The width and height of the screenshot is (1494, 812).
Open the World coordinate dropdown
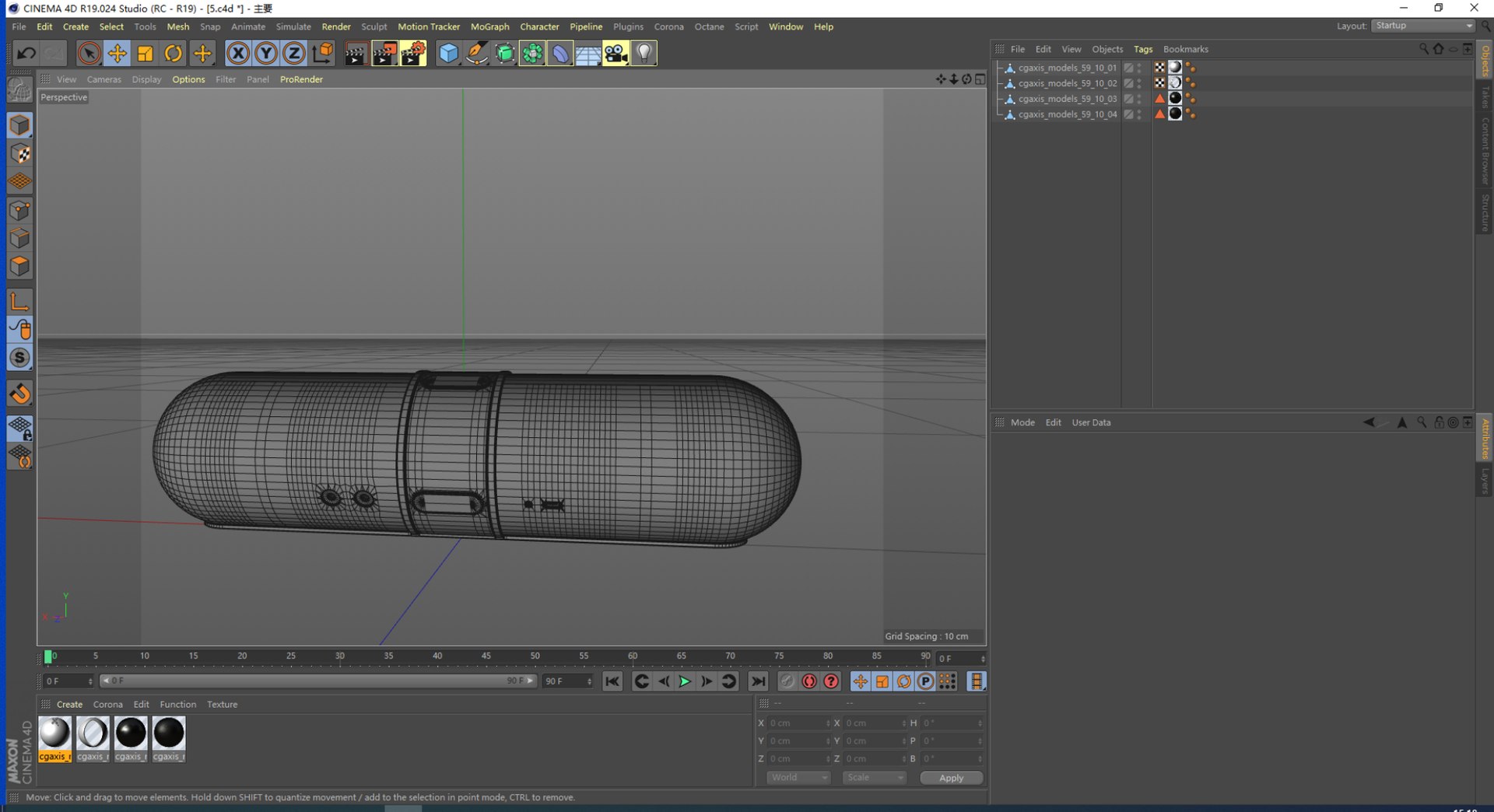coord(798,778)
